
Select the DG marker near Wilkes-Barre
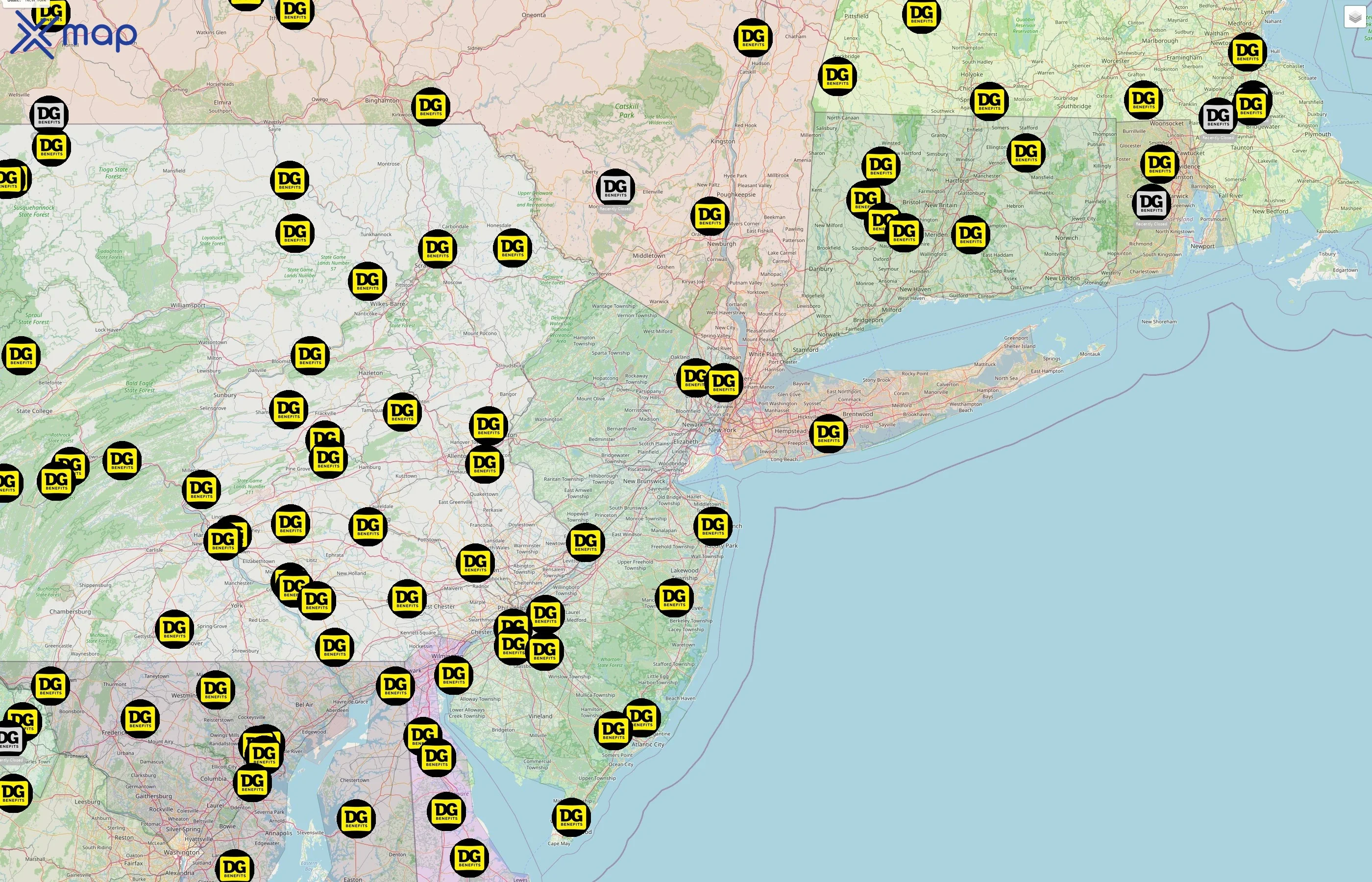(x=367, y=281)
